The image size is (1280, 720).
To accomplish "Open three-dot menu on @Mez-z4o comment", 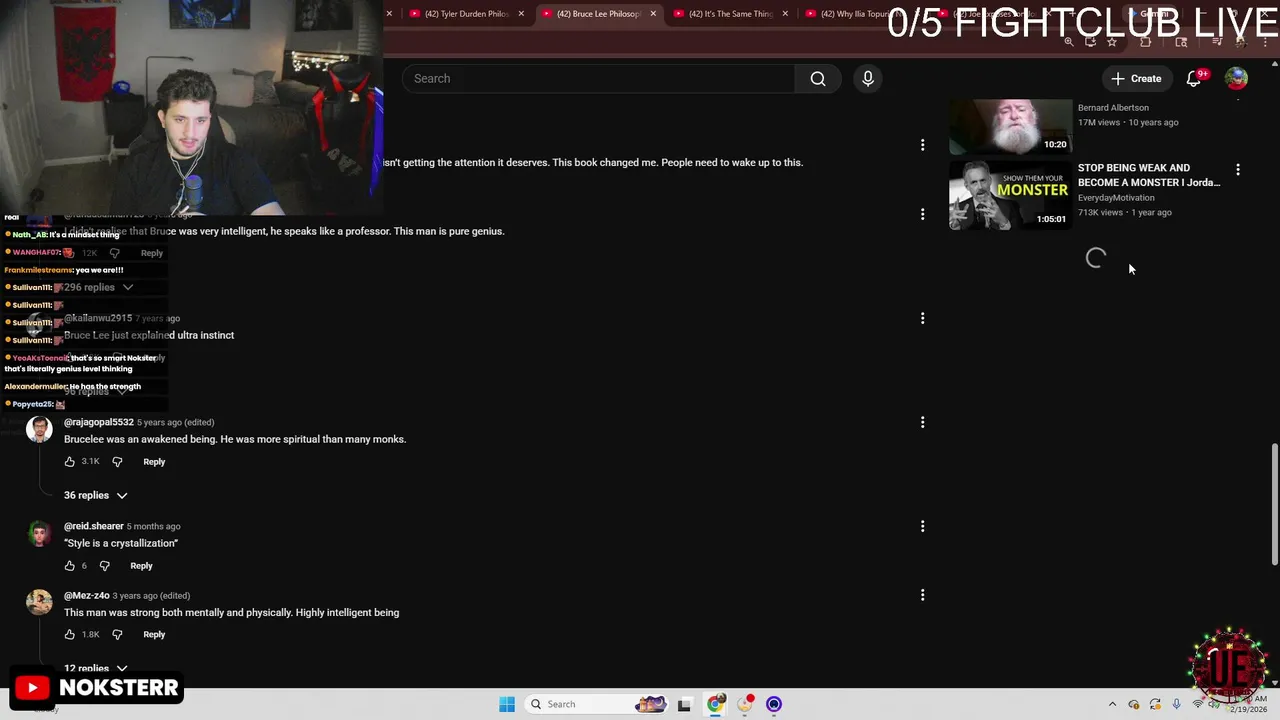I will coord(922,595).
